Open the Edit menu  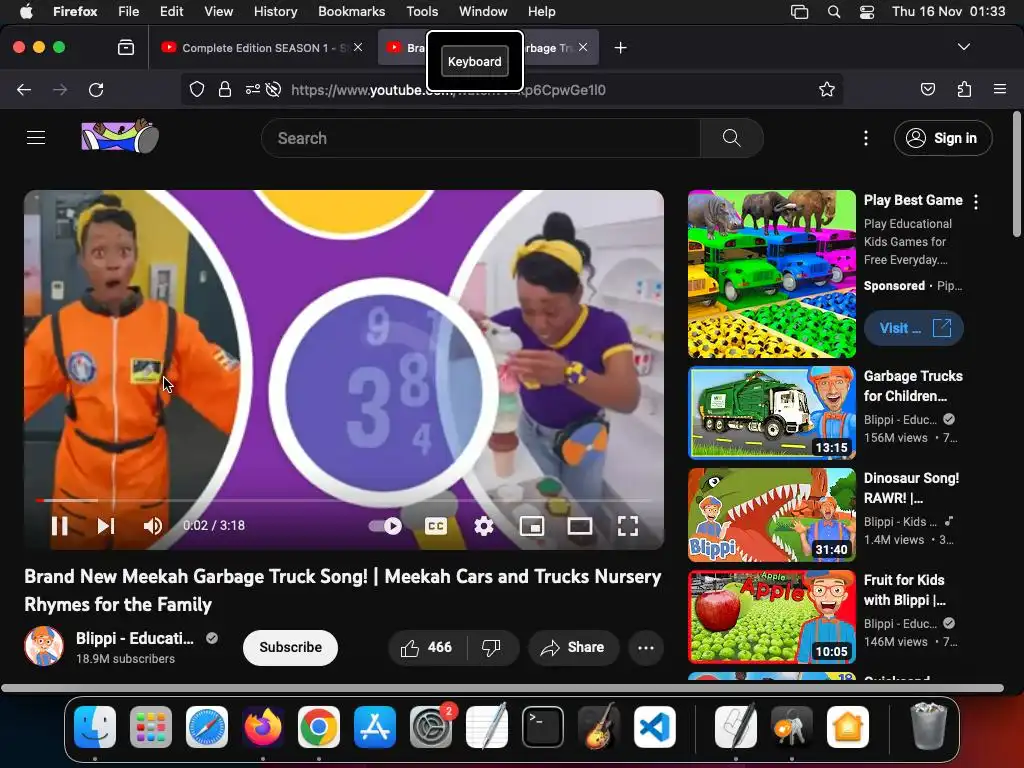click(171, 11)
